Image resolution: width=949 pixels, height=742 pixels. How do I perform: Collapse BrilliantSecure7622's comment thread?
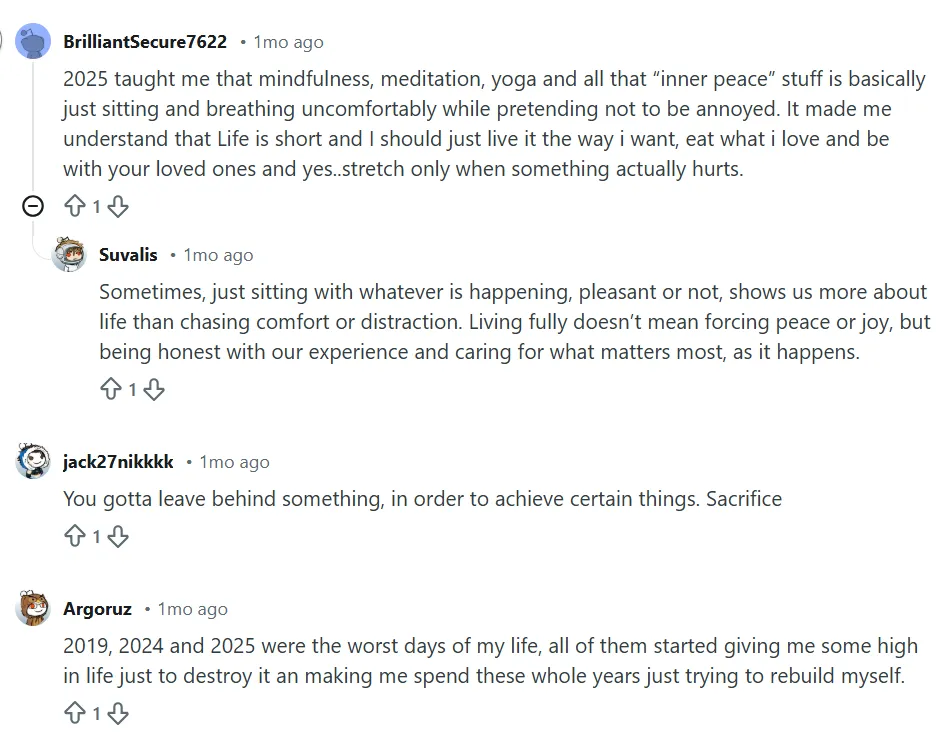point(33,207)
